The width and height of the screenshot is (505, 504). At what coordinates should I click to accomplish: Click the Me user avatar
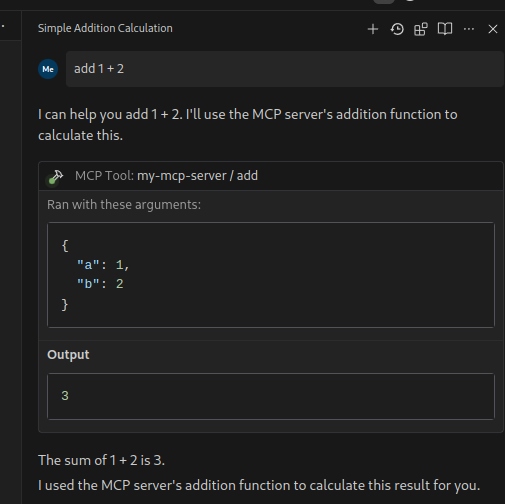[x=48, y=69]
